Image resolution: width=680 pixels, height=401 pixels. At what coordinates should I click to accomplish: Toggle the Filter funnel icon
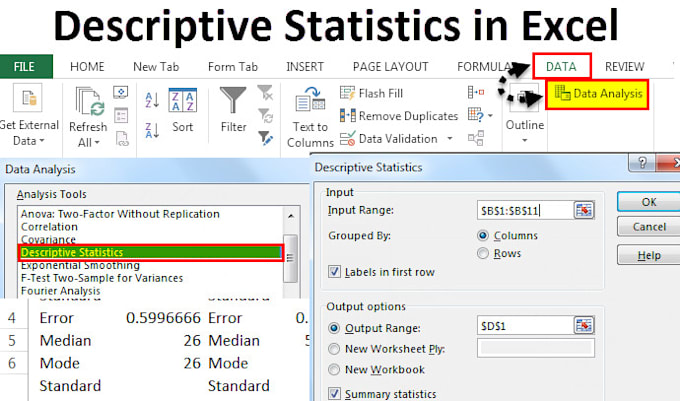tap(233, 100)
